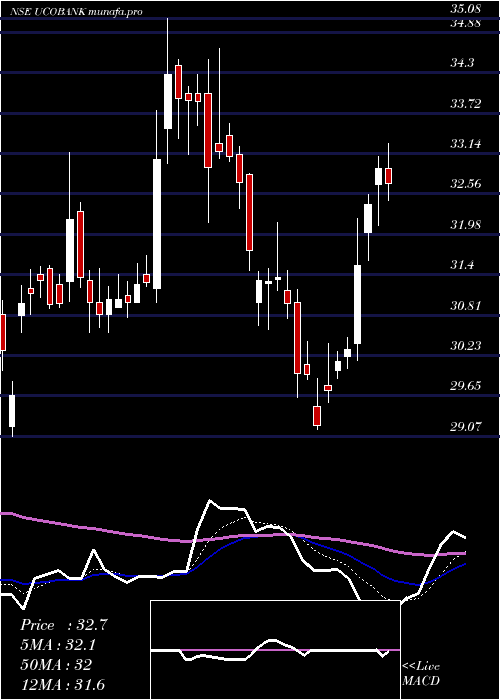This screenshot has height=700, width=500.
Task: Click the lowest red candle near 29.07
Action: coord(317,416)
